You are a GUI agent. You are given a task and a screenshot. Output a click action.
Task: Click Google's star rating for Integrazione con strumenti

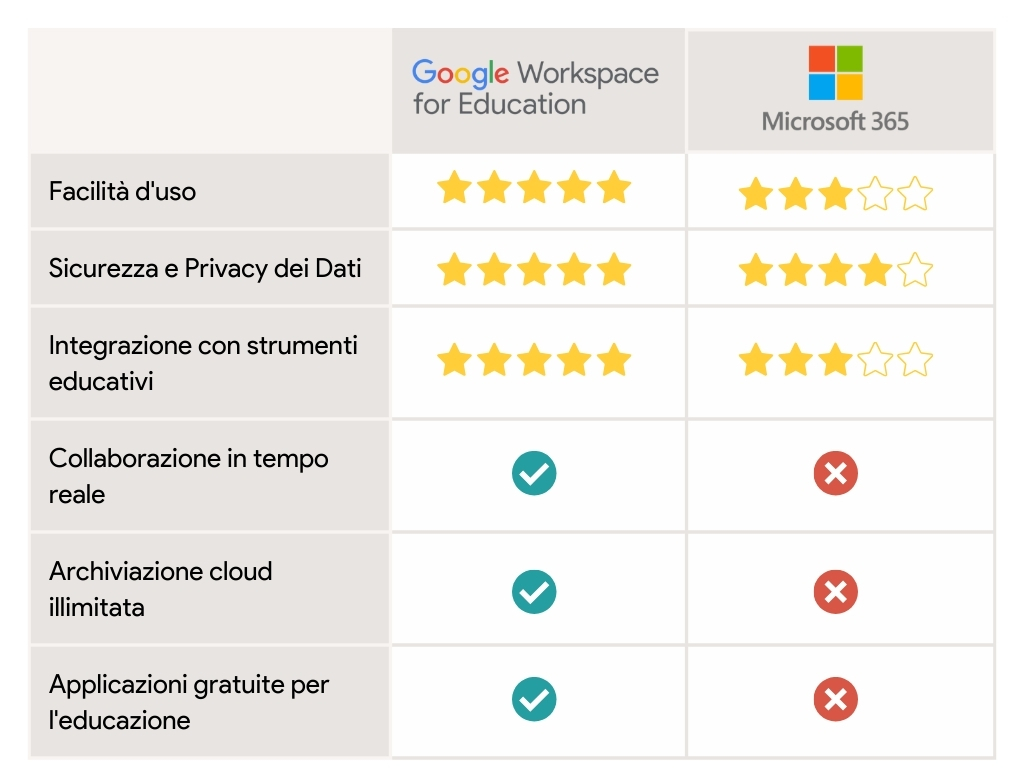point(534,359)
